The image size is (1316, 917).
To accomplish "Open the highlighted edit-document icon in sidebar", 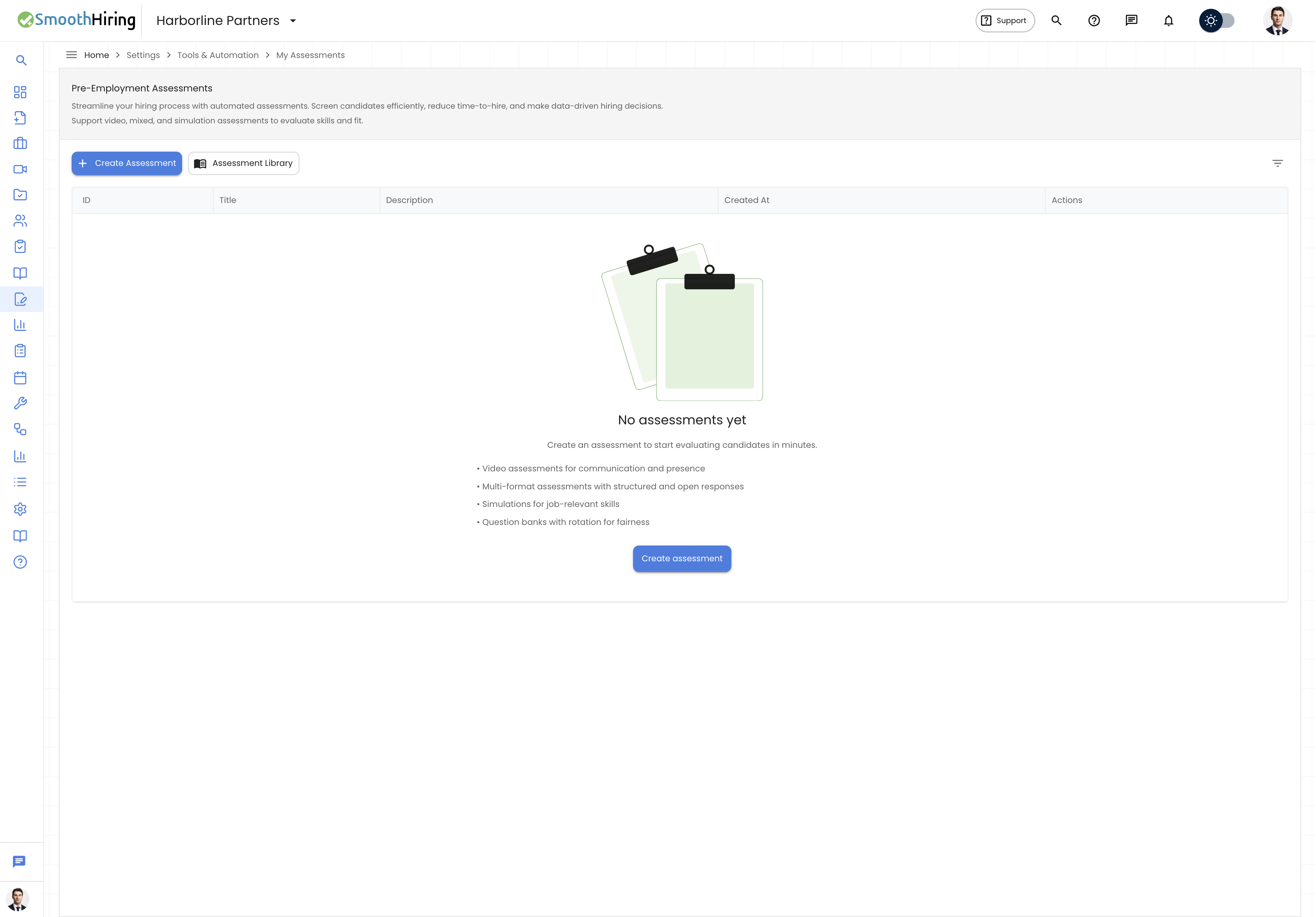I will 20,299.
